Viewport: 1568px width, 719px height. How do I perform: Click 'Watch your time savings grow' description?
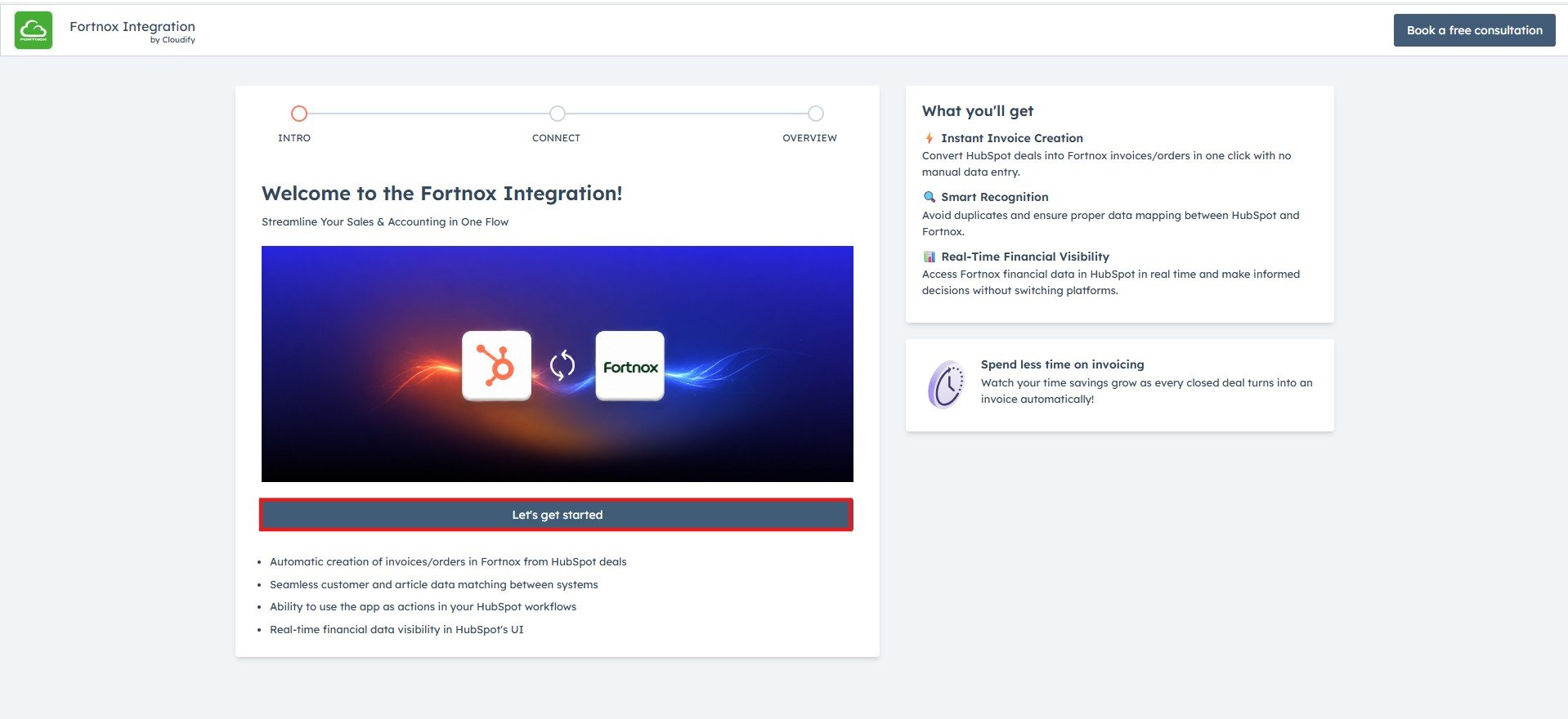[1147, 391]
